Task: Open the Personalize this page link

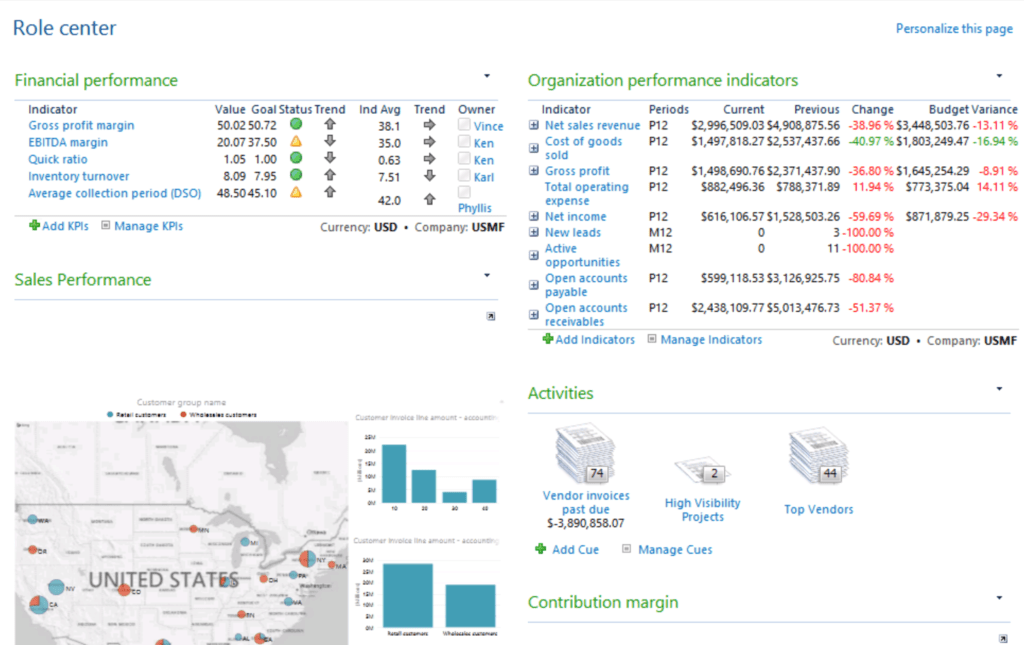Action: pyautogui.click(x=954, y=28)
